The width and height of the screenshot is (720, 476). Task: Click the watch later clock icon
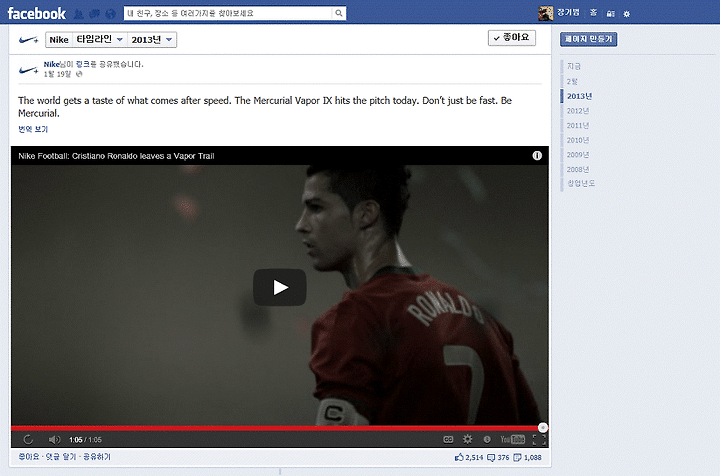pos(487,440)
